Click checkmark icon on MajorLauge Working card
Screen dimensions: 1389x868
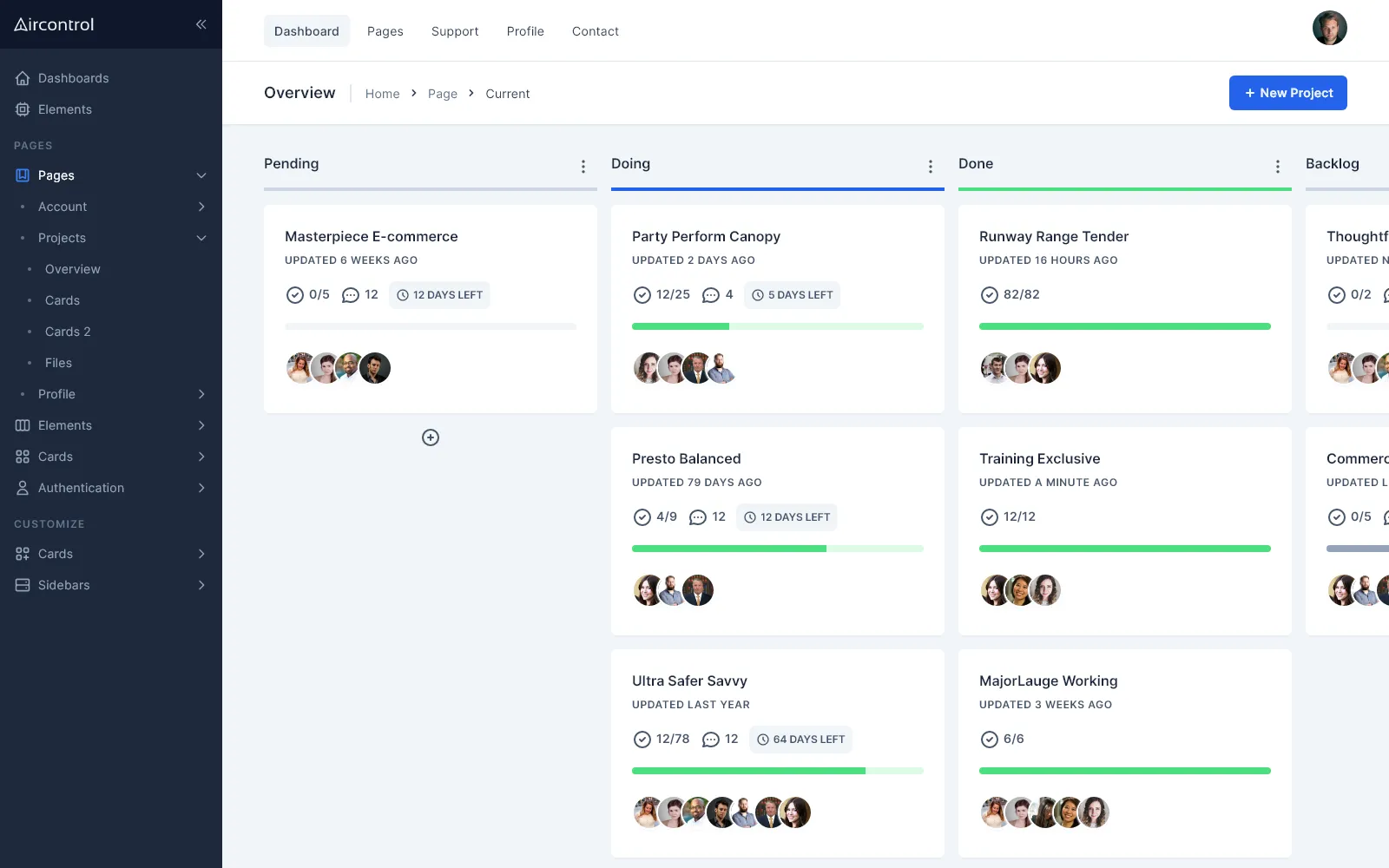click(990, 740)
